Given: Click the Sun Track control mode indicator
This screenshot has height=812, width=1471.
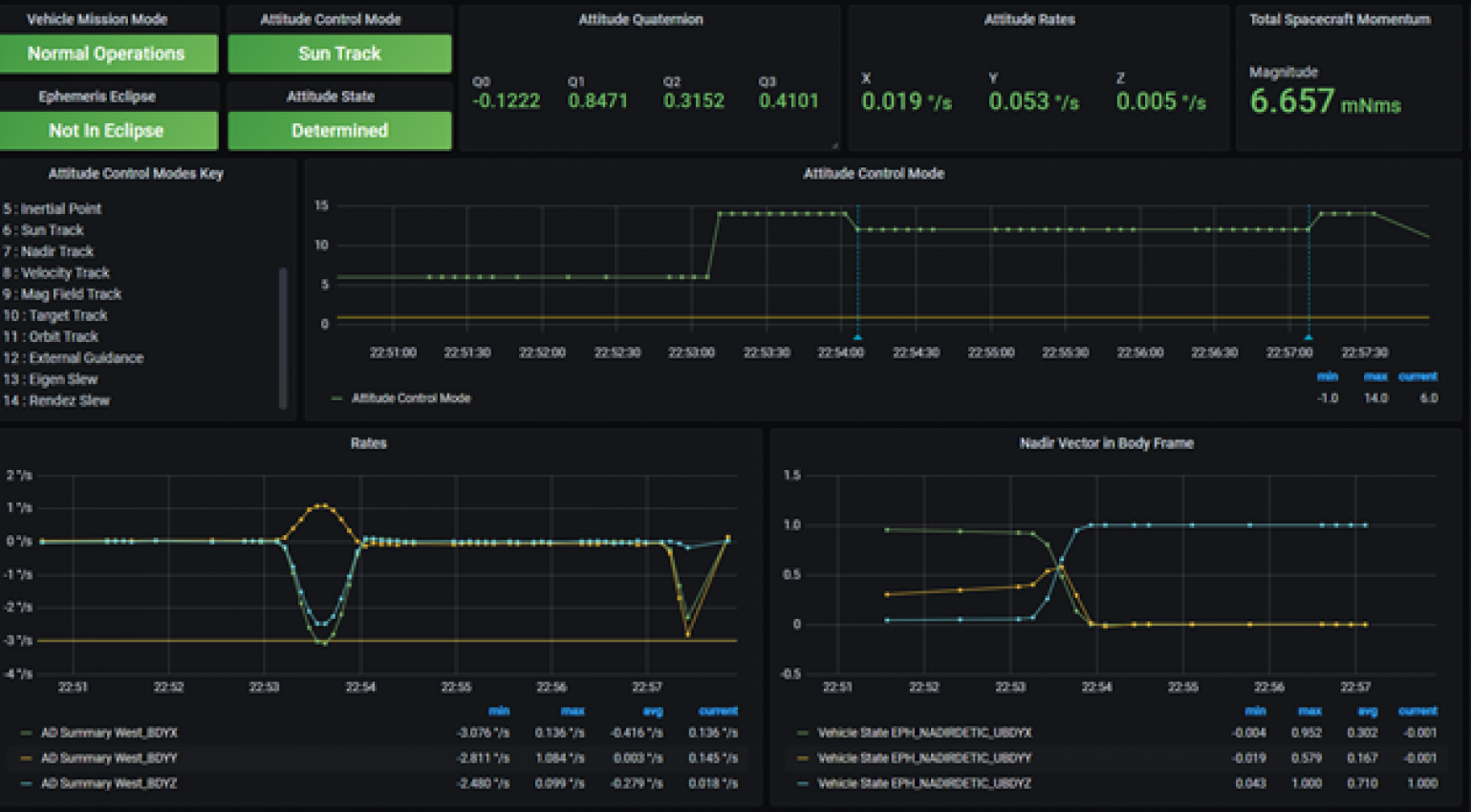Looking at the screenshot, I should click(339, 53).
